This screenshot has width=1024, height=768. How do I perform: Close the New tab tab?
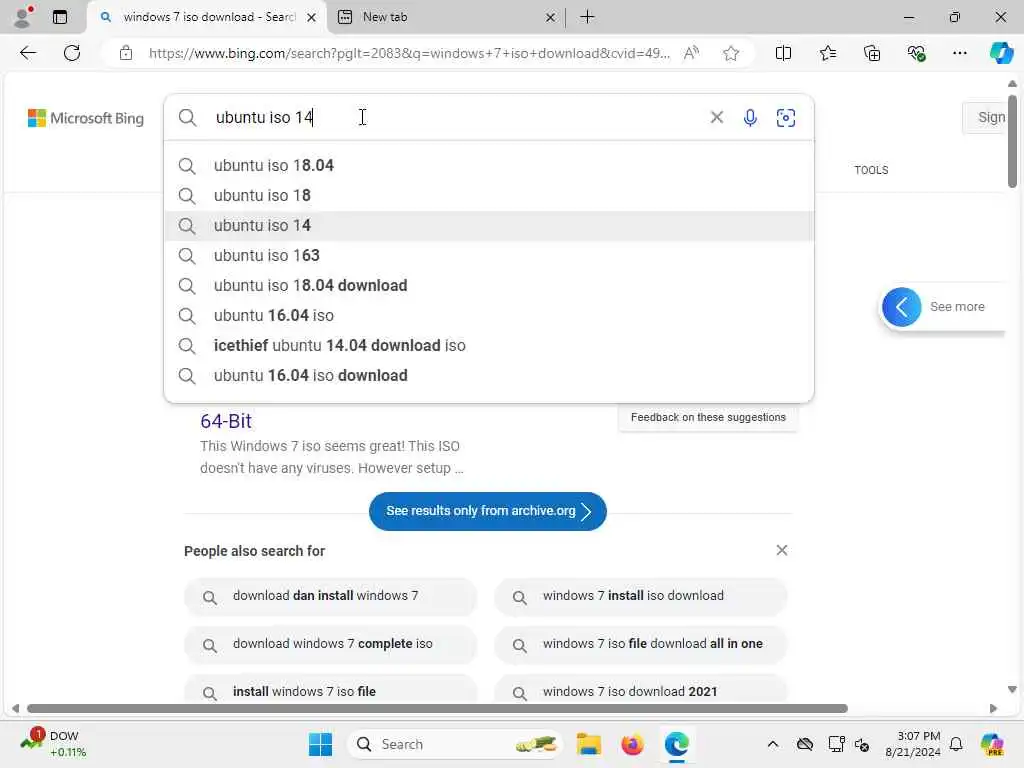(x=550, y=18)
